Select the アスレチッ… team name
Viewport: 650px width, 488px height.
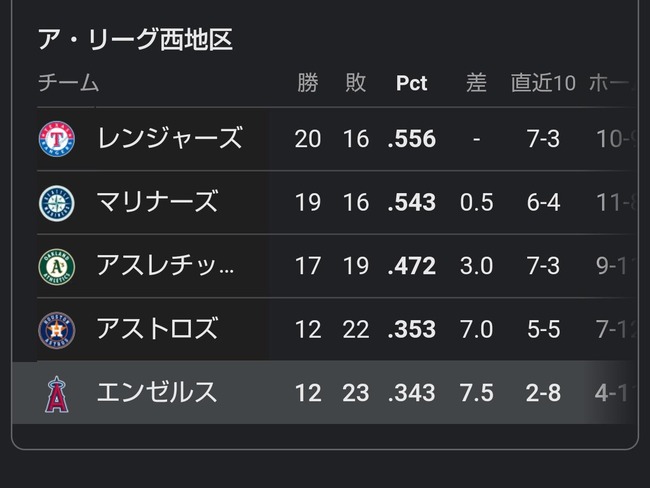165,266
